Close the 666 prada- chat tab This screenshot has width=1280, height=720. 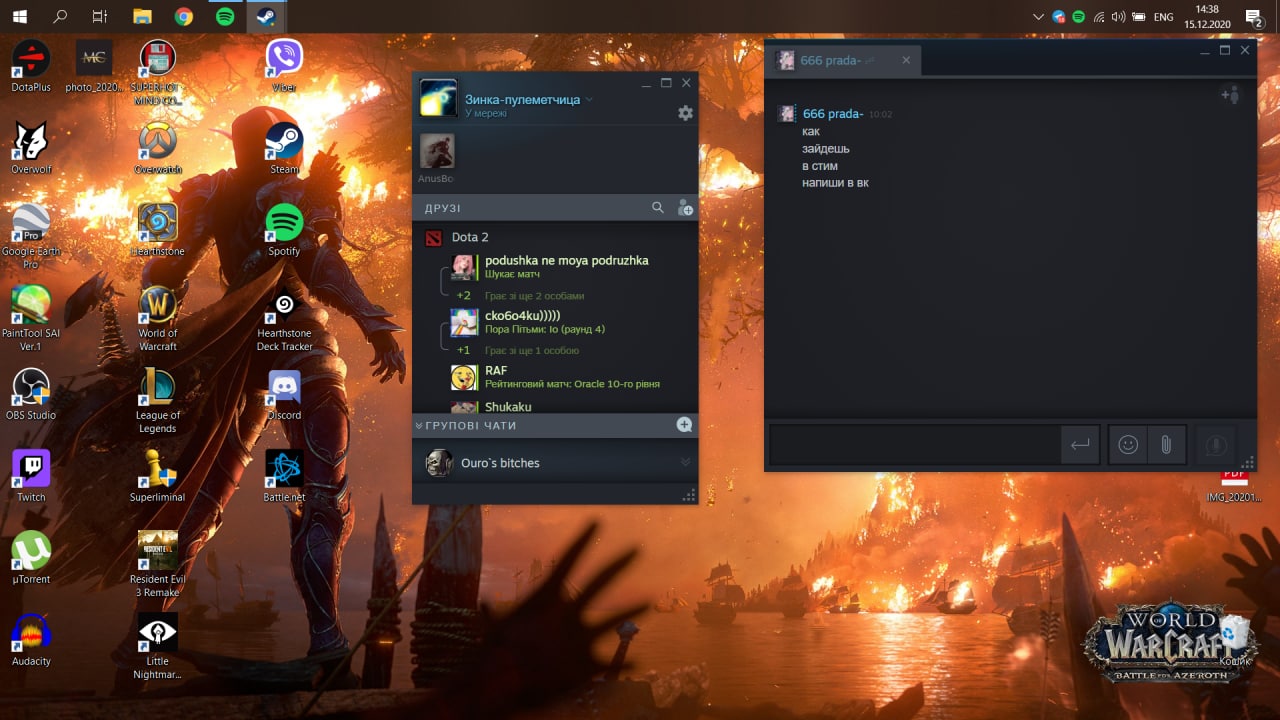(906, 60)
